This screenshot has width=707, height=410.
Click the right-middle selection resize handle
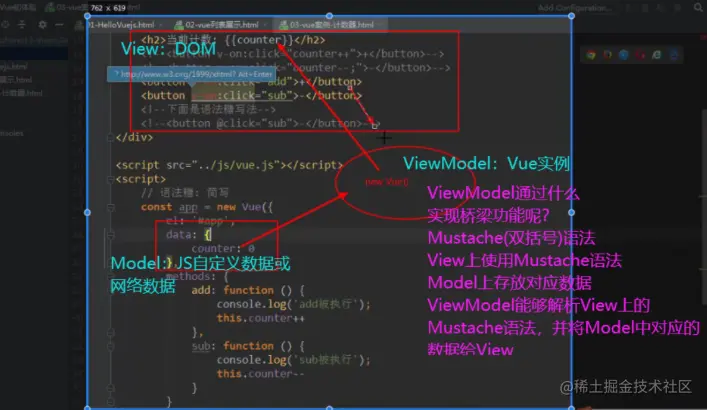571,212
